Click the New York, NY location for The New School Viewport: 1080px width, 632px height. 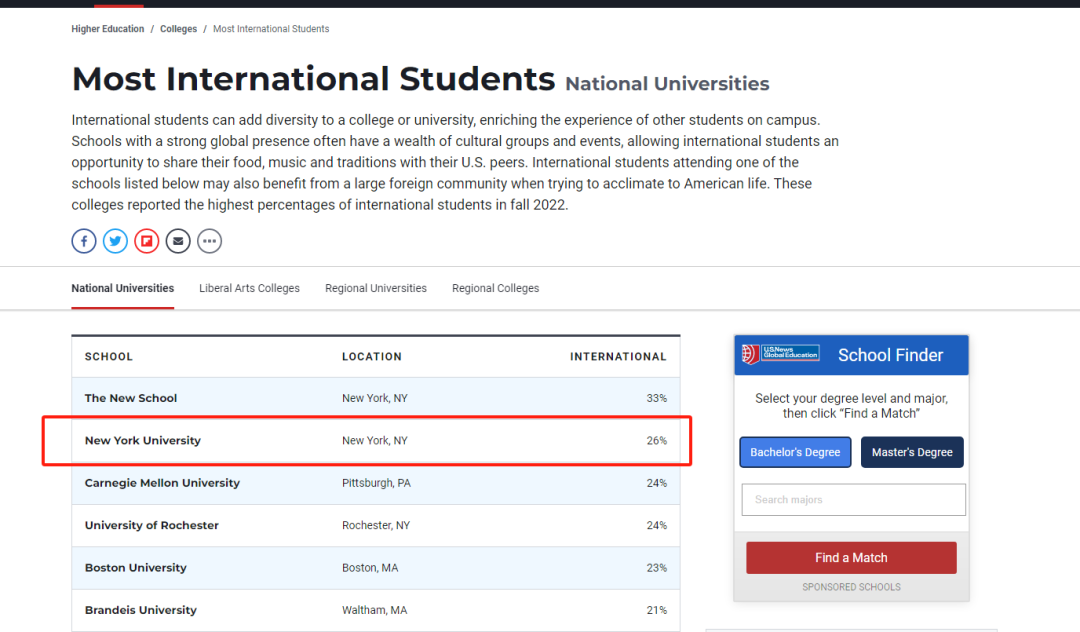[x=375, y=398]
